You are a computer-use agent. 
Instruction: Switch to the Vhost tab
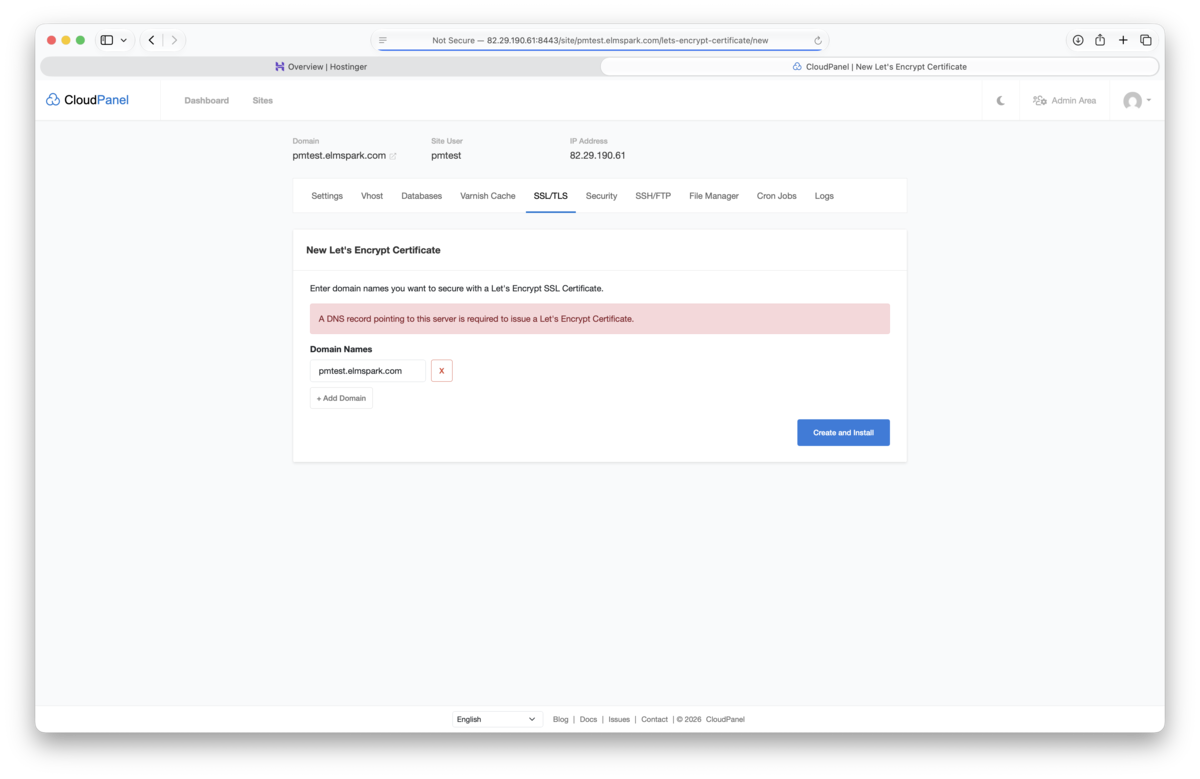click(372, 196)
